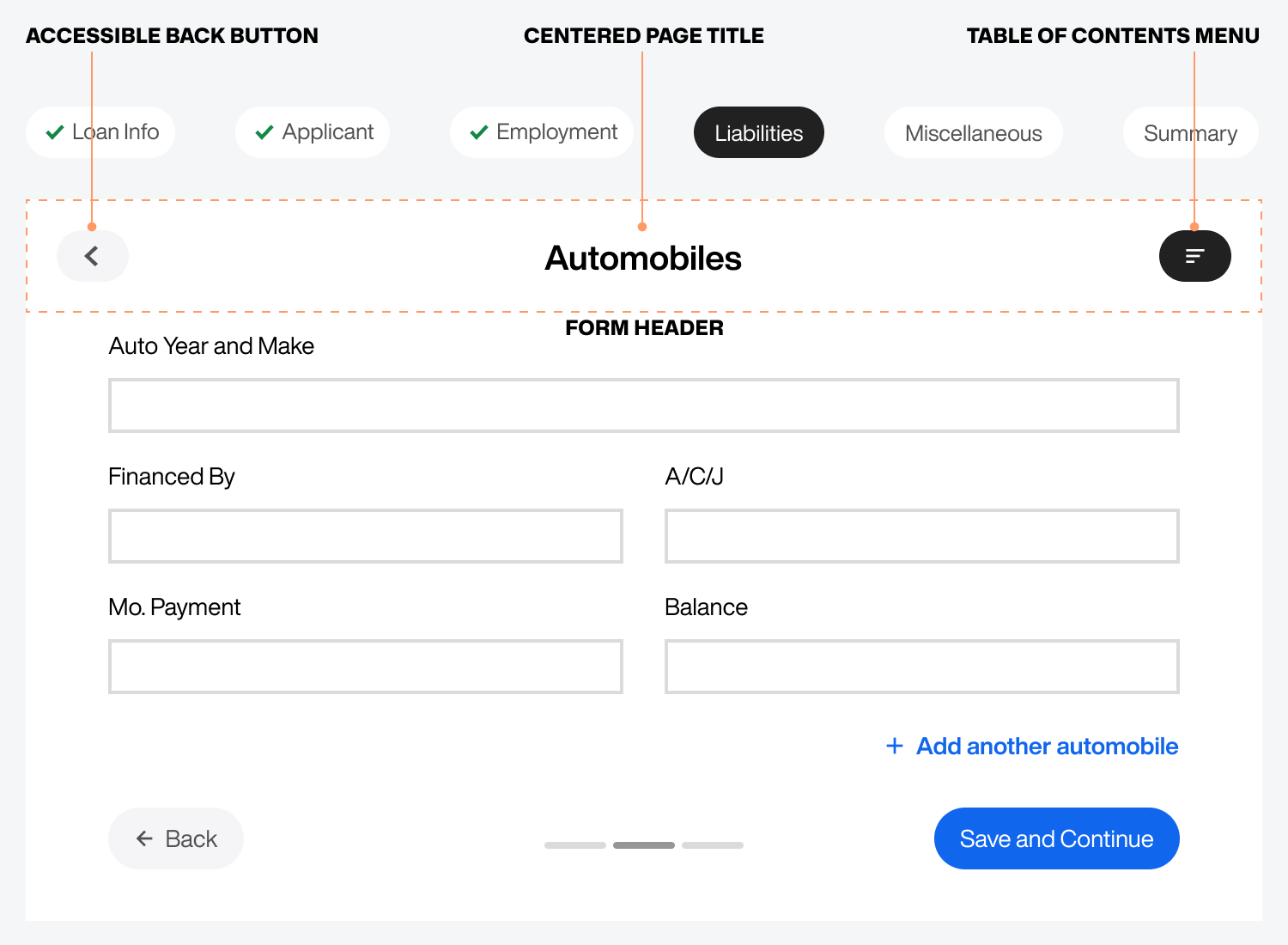This screenshot has width=1288, height=945.
Task: Focus the Auto Year and Make field
Action: point(643,405)
